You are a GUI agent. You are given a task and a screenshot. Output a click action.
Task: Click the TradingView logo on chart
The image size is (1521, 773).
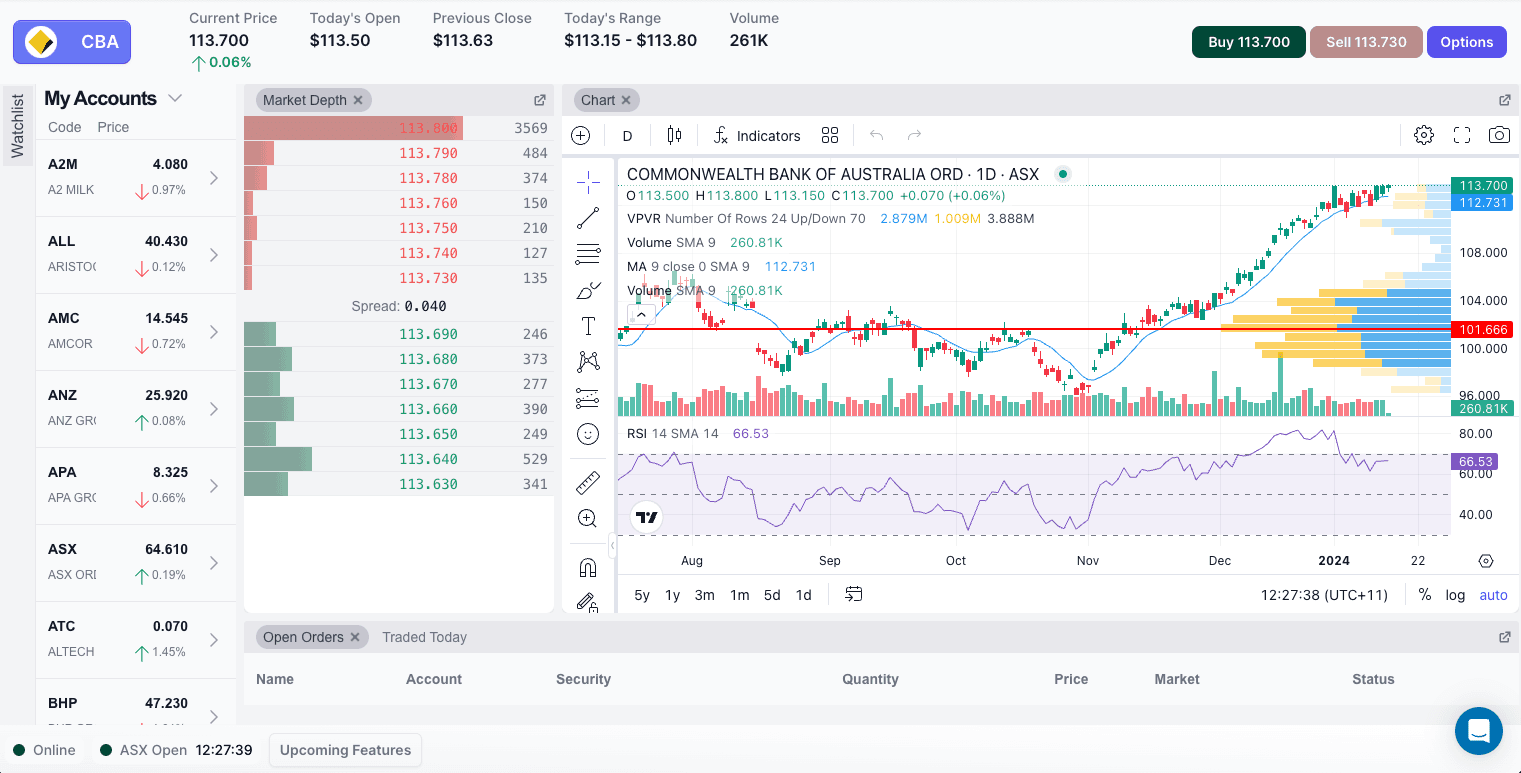647,517
